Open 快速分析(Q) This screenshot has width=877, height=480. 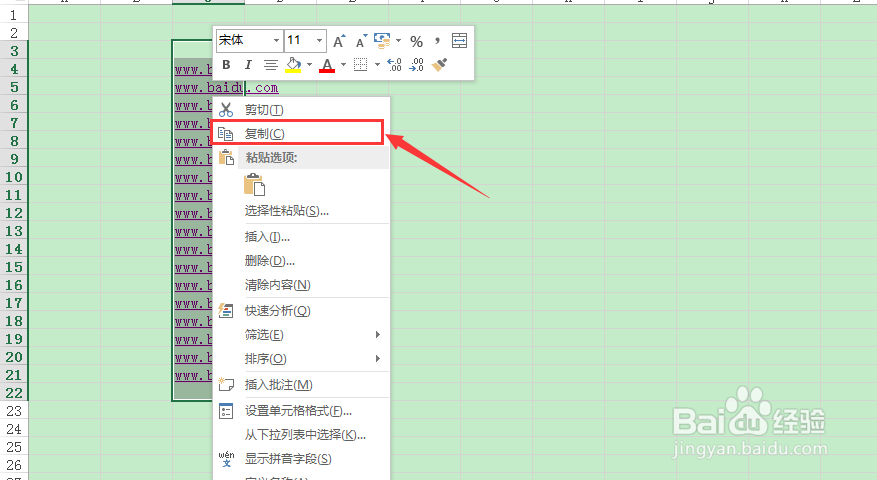[x=301, y=310]
